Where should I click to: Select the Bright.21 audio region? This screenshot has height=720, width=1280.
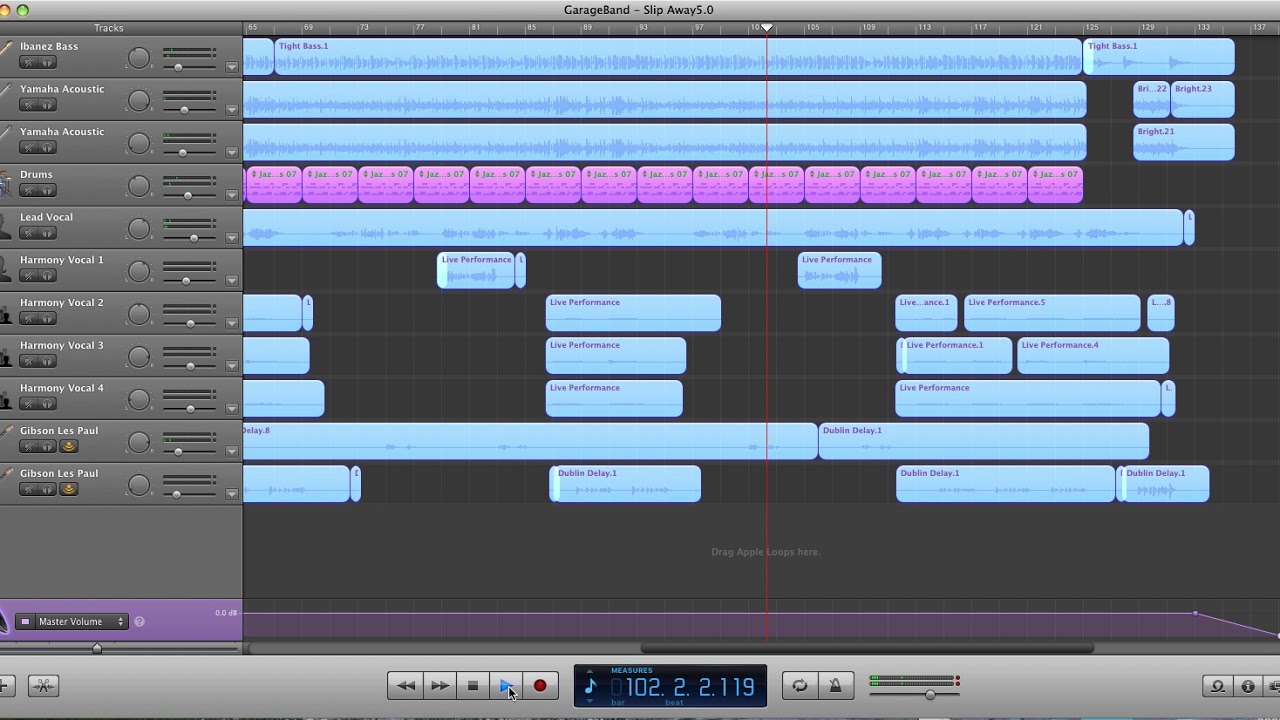[x=1184, y=142]
